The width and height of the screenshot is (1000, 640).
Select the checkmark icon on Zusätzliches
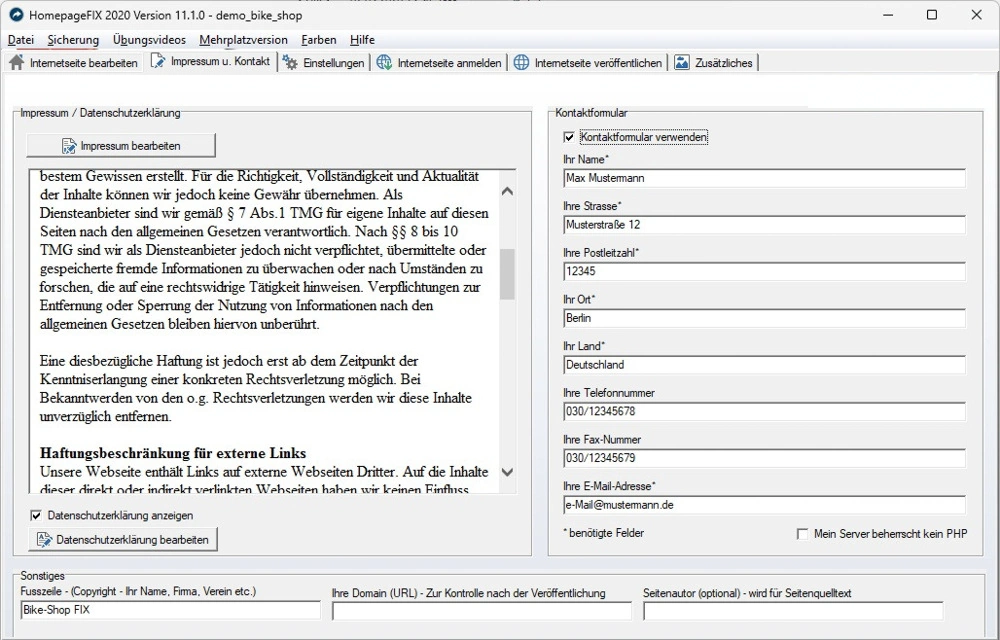682,61
